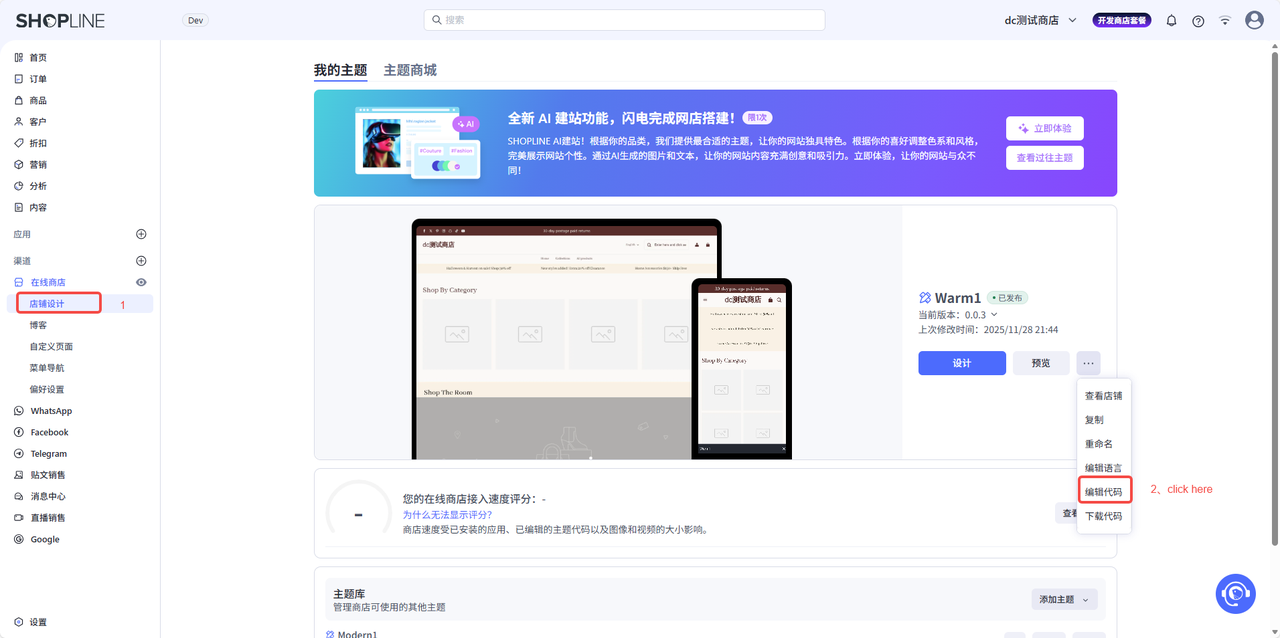Click the plus icon next to 应用
1280x638 pixels.
(x=141, y=234)
